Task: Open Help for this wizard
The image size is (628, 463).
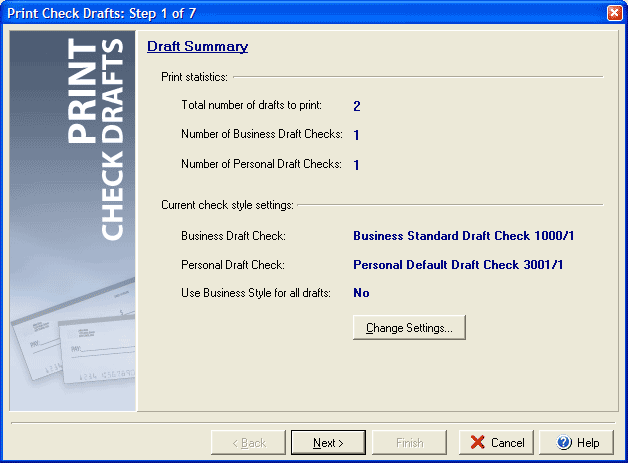Action: pos(577,442)
